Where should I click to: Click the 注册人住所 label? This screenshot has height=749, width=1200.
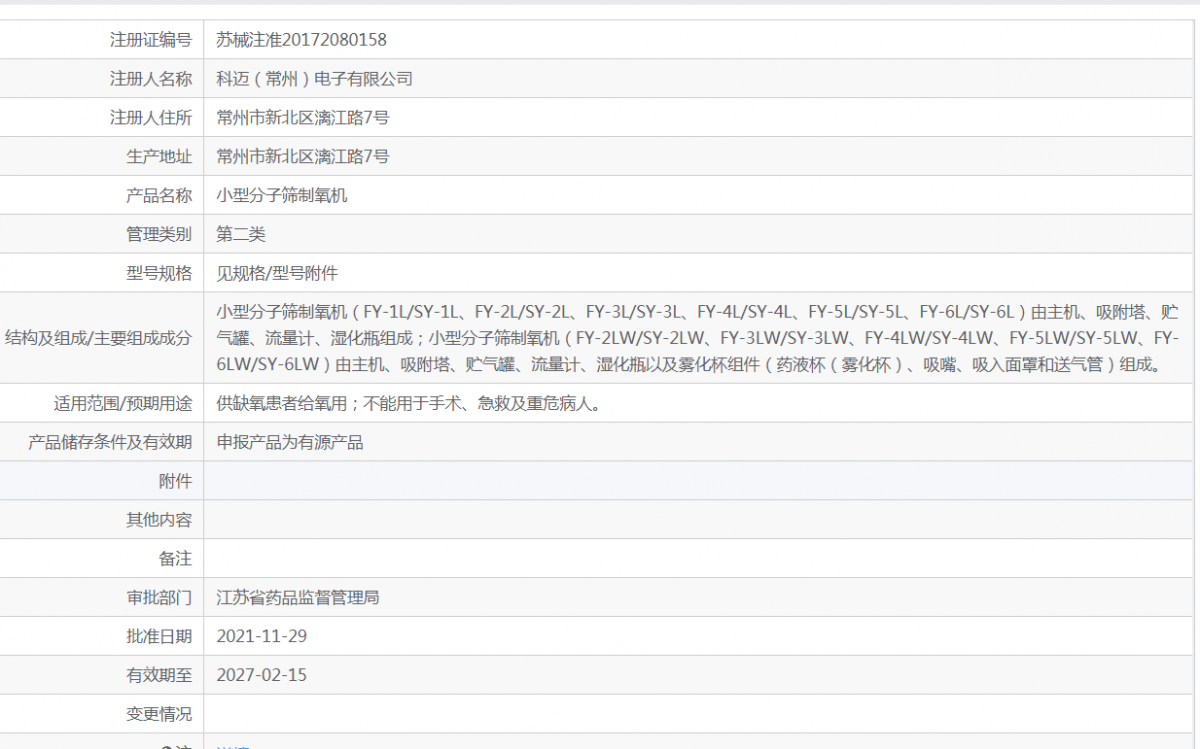coord(151,118)
